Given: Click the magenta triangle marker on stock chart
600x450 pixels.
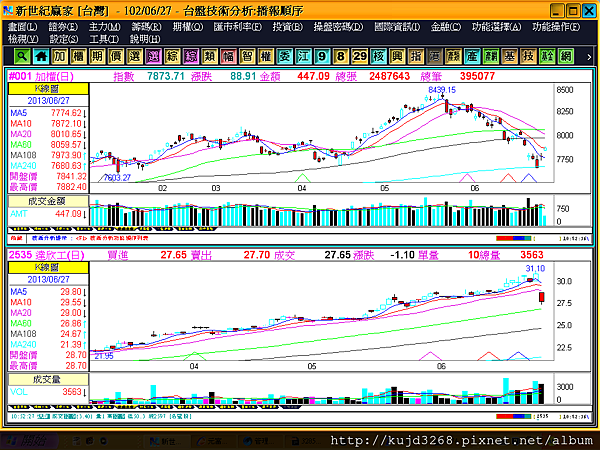Looking at the screenshot, I should 430,356.
